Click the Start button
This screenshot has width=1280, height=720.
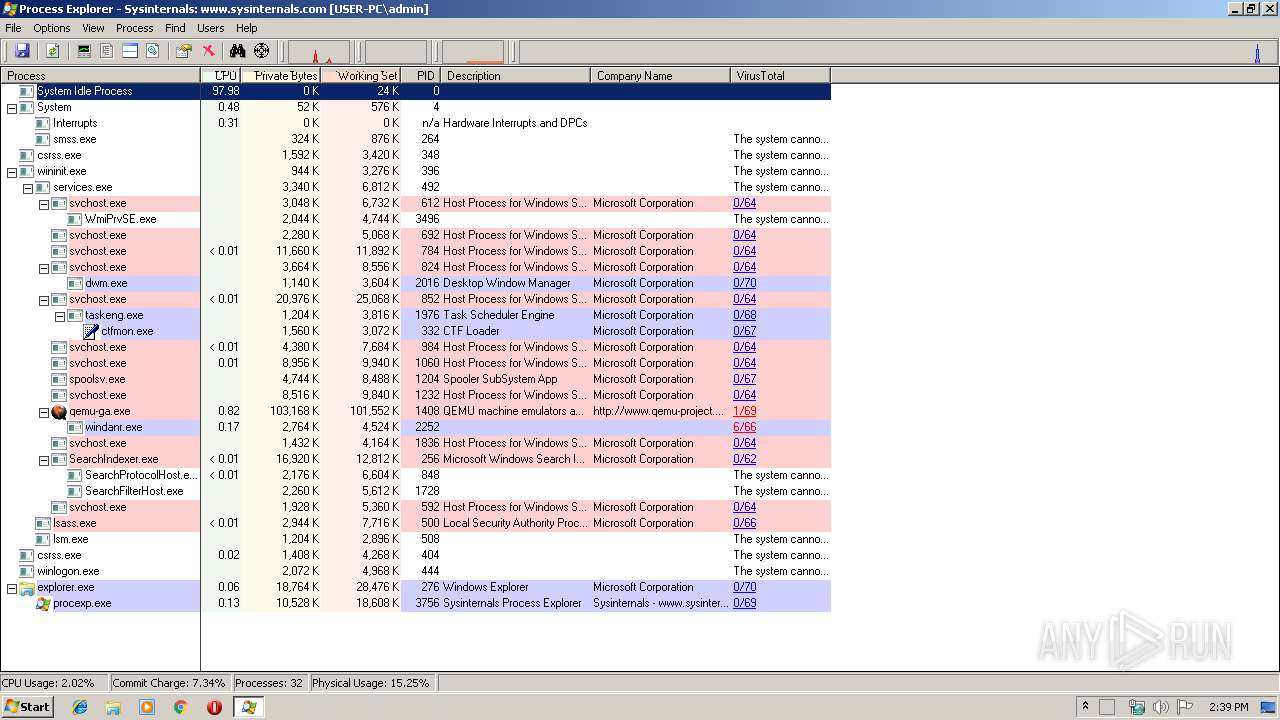[x=27, y=707]
